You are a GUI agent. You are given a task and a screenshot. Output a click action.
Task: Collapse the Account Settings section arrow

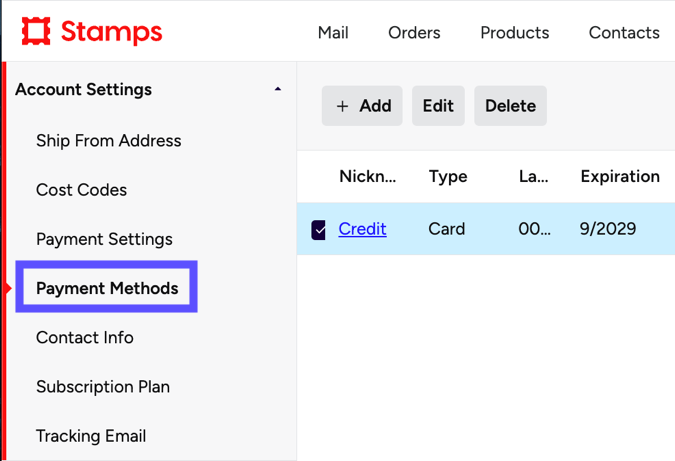[278, 89]
